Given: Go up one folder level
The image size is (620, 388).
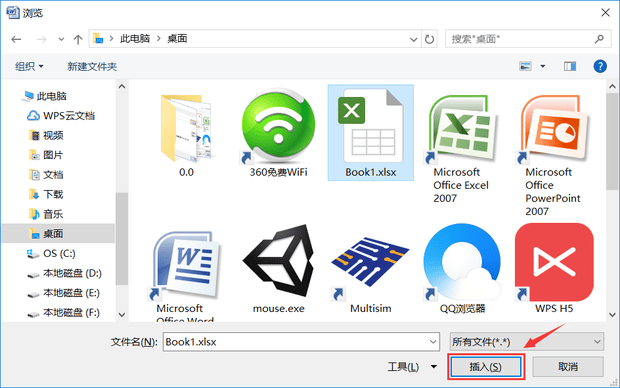Looking at the screenshot, I should pyautogui.click(x=78, y=39).
